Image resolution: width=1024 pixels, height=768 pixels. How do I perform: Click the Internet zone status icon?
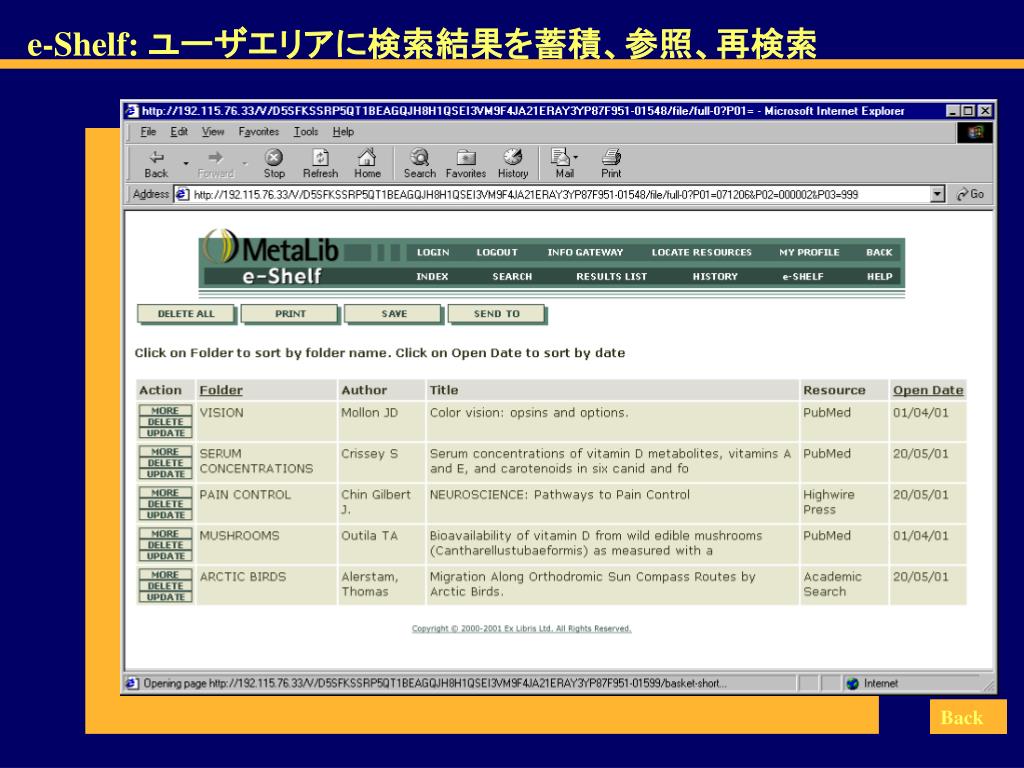click(852, 683)
